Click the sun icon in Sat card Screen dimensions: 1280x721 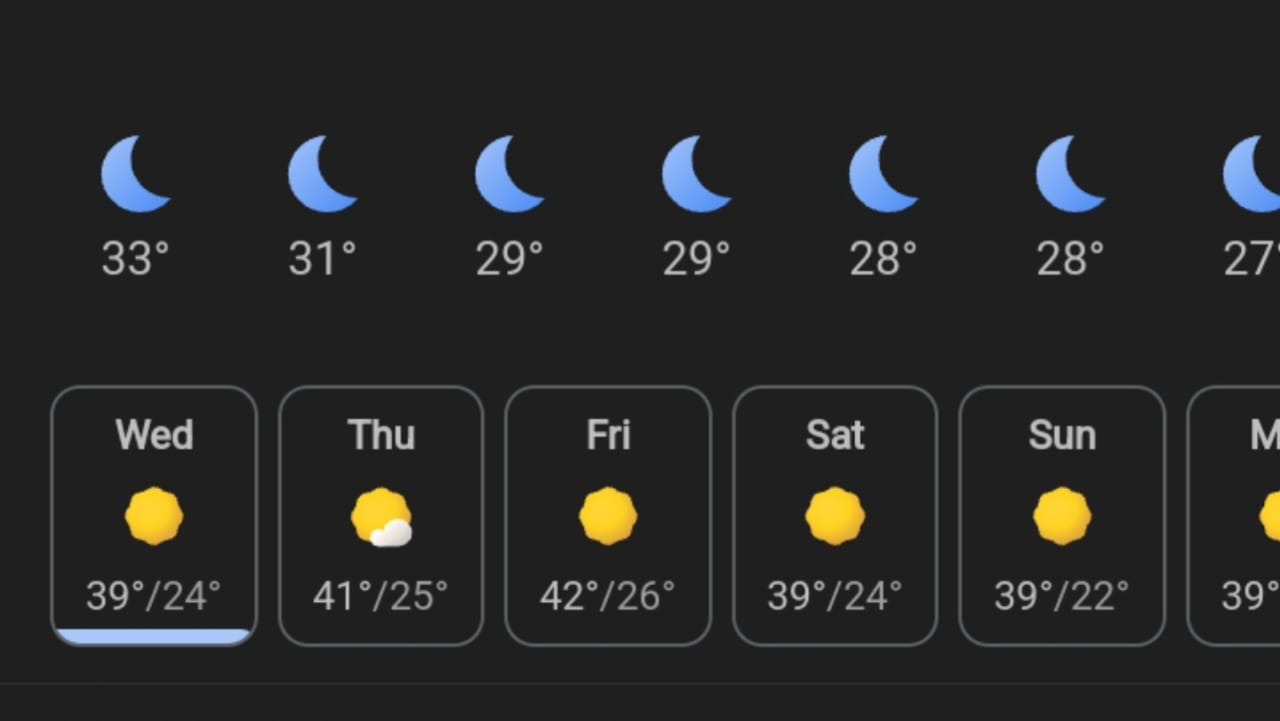(835, 516)
